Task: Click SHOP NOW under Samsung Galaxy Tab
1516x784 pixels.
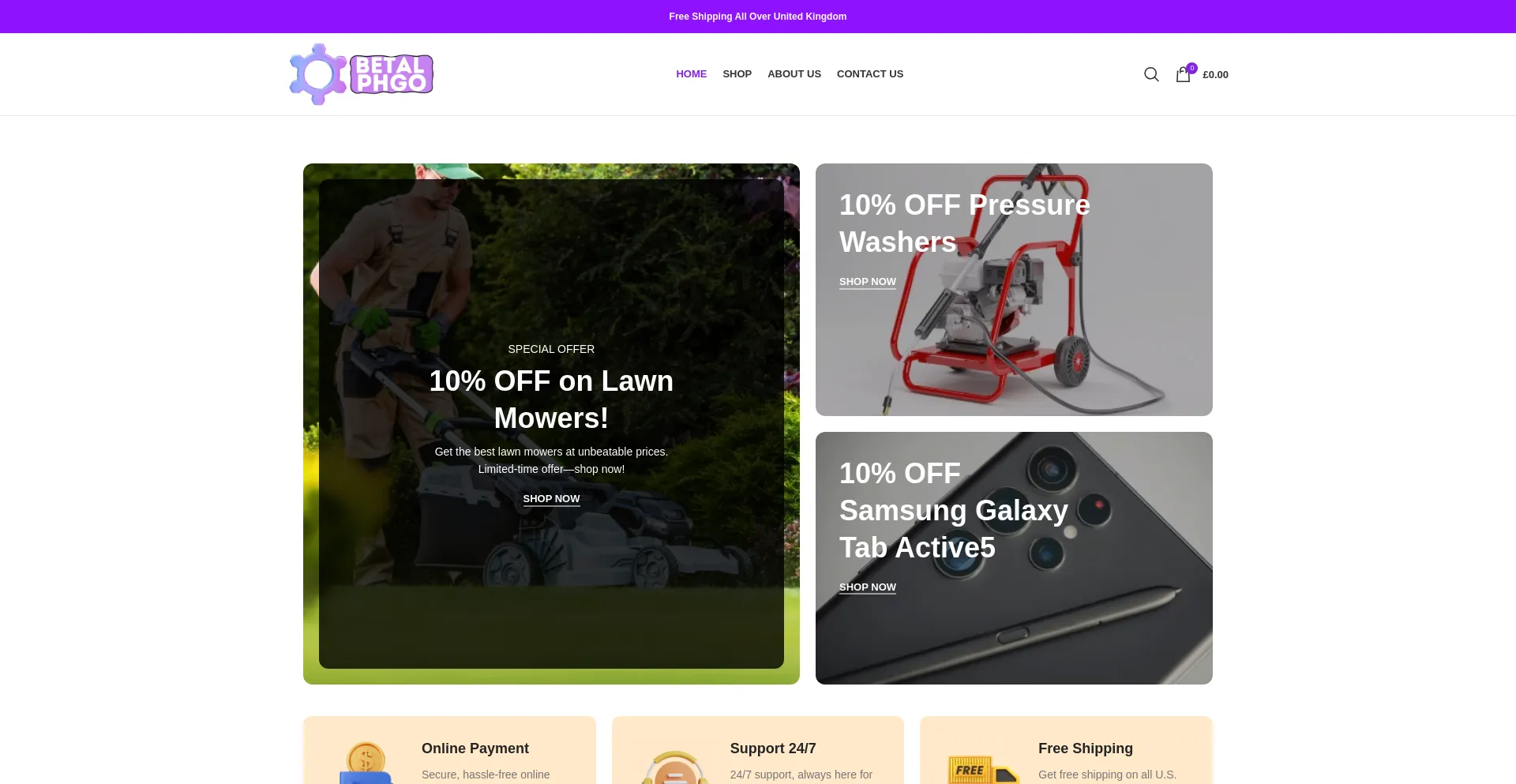Action: [868, 587]
